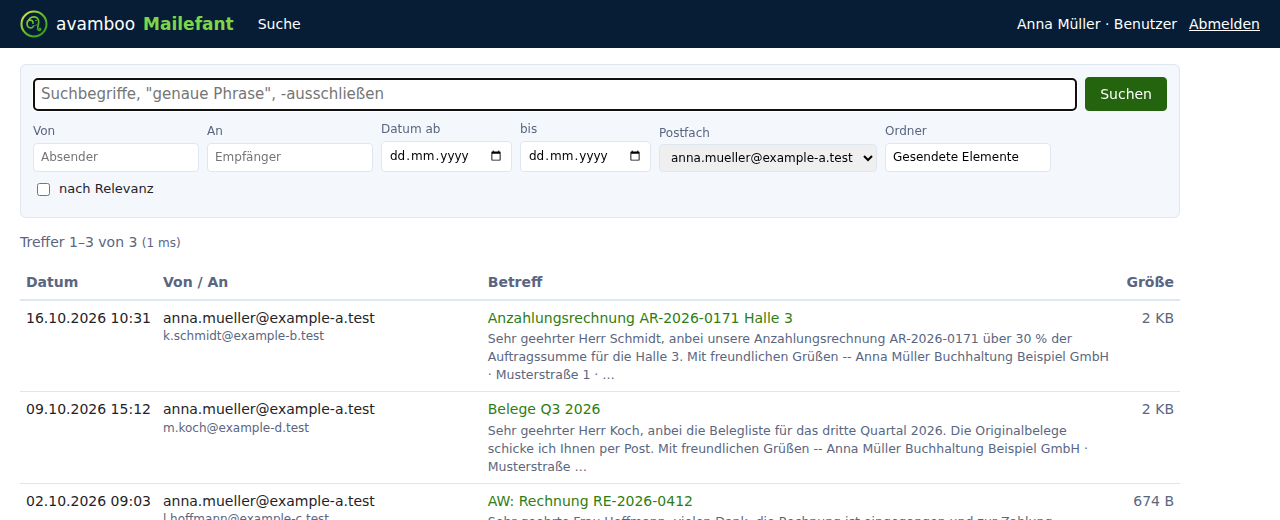1280x520 pixels.
Task: Enable the nach Relevanz checkbox
Action: (x=43, y=189)
